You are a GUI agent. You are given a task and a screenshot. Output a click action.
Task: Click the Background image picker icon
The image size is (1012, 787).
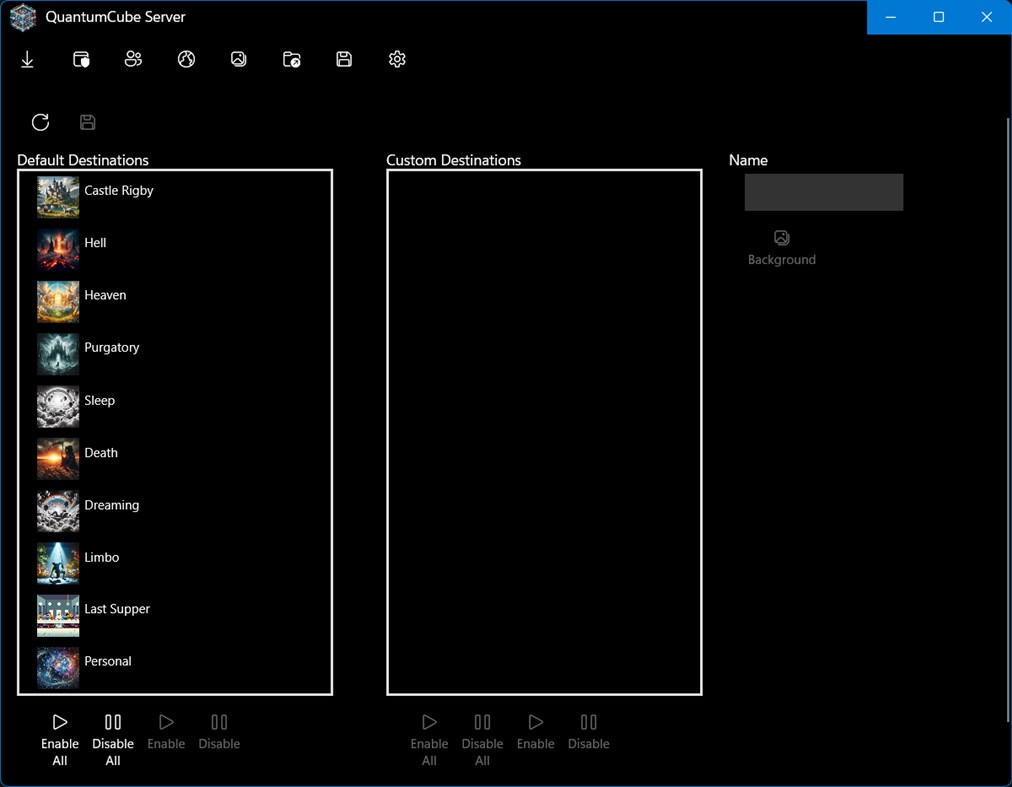[782, 238]
